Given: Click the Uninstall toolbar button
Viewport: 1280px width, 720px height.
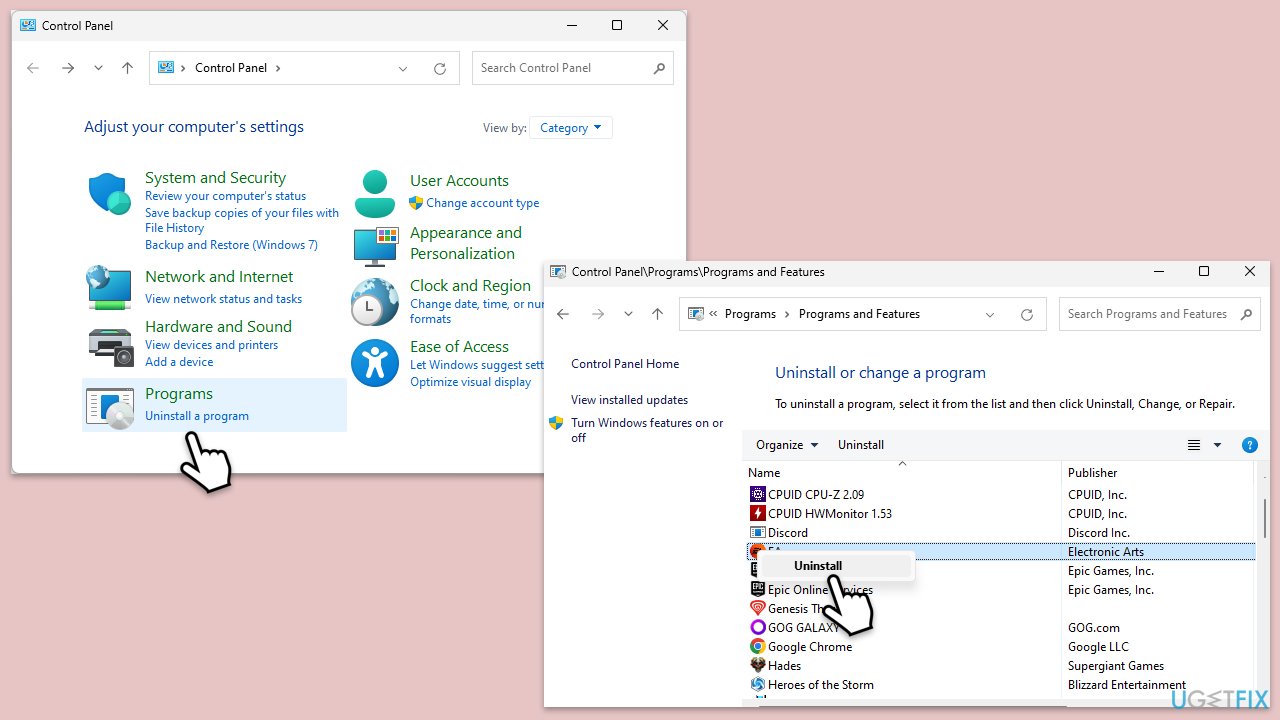Looking at the screenshot, I should [x=861, y=445].
